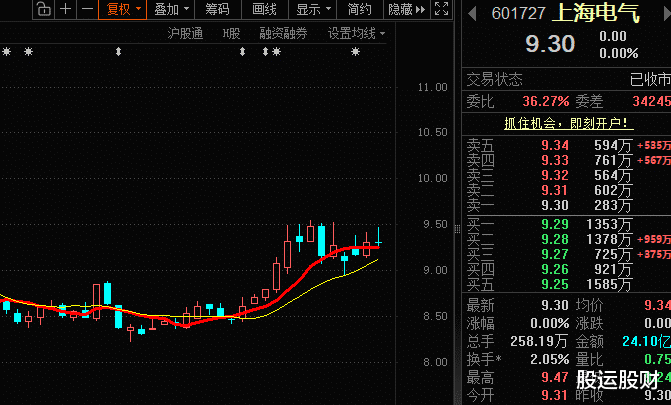Click the asterisk marker directly beside a double-arrow marker
671x405 pixels.
[x=277, y=52]
